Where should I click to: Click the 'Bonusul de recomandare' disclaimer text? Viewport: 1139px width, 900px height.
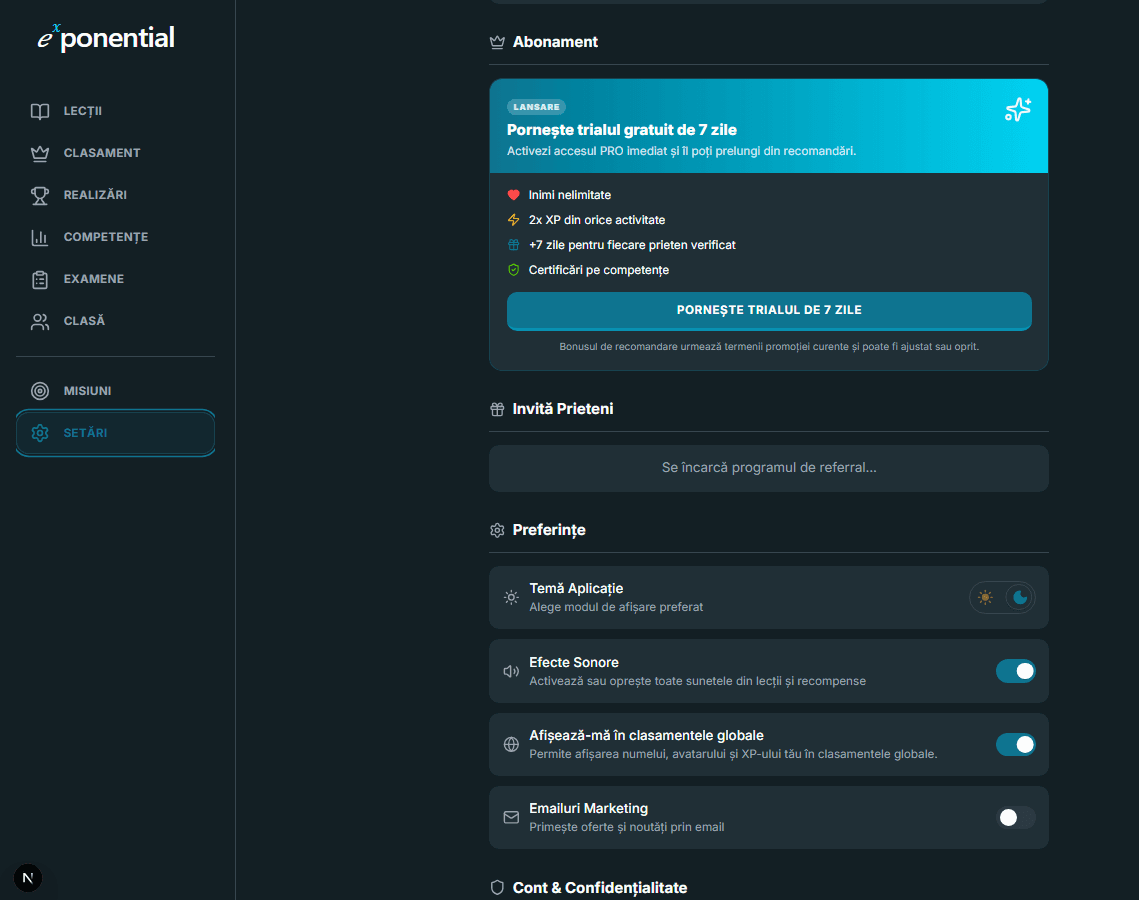pyautogui.click(x=769, y=346)
